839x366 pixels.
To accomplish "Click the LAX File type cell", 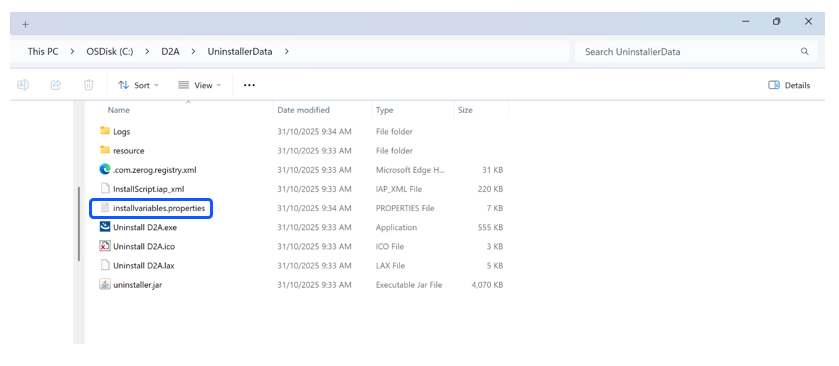I will click(390, 266).
